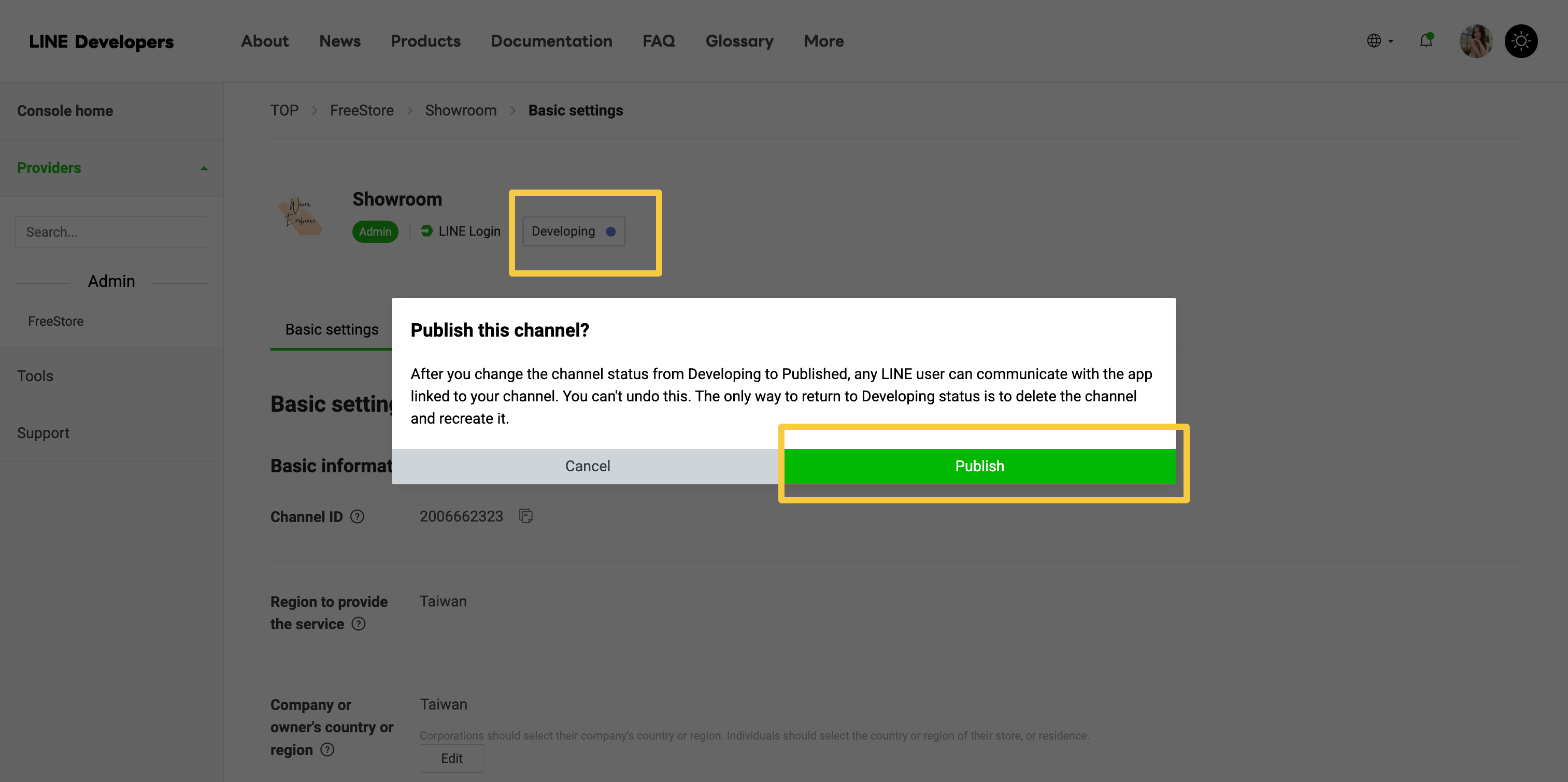The image size is (1568, 782).
Task: Click the provider Search field
Action: click(x=111, y=232)
